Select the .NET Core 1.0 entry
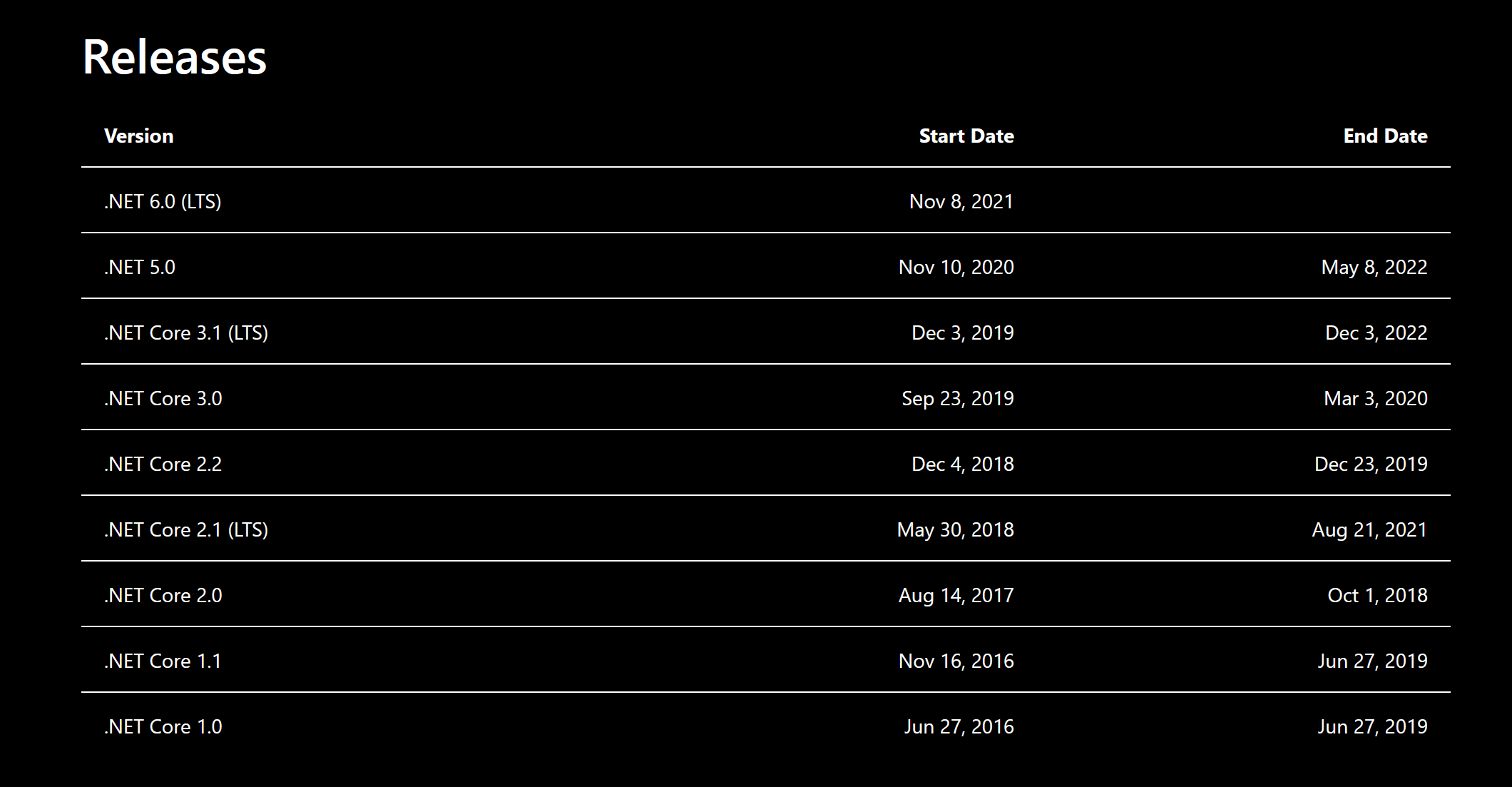 click(163, 727)
